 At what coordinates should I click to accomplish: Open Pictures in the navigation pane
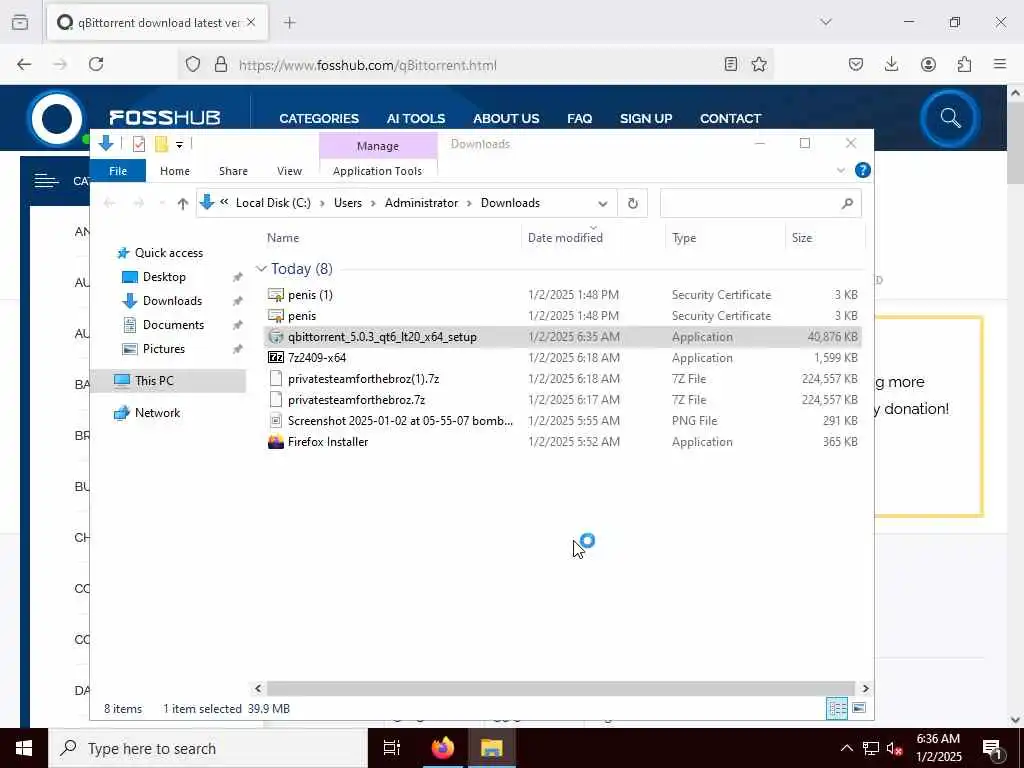[x=163, y=349]
